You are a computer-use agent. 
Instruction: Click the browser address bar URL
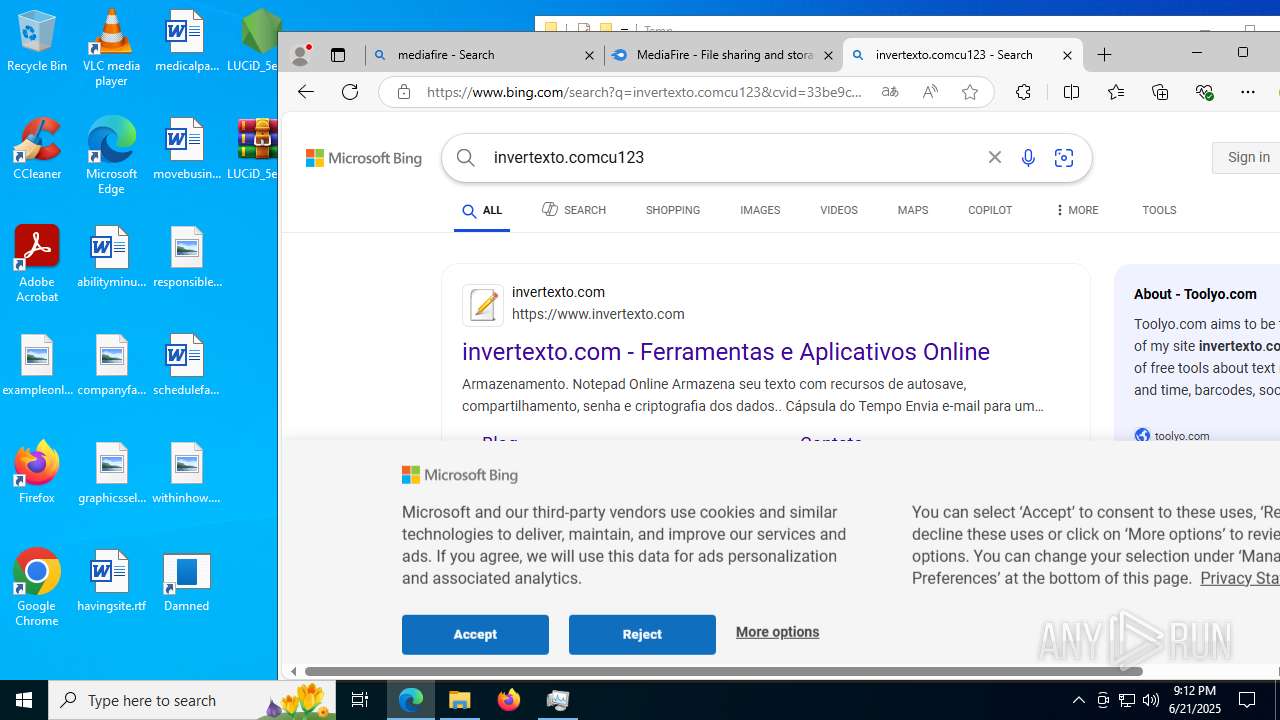pos(644,92)
